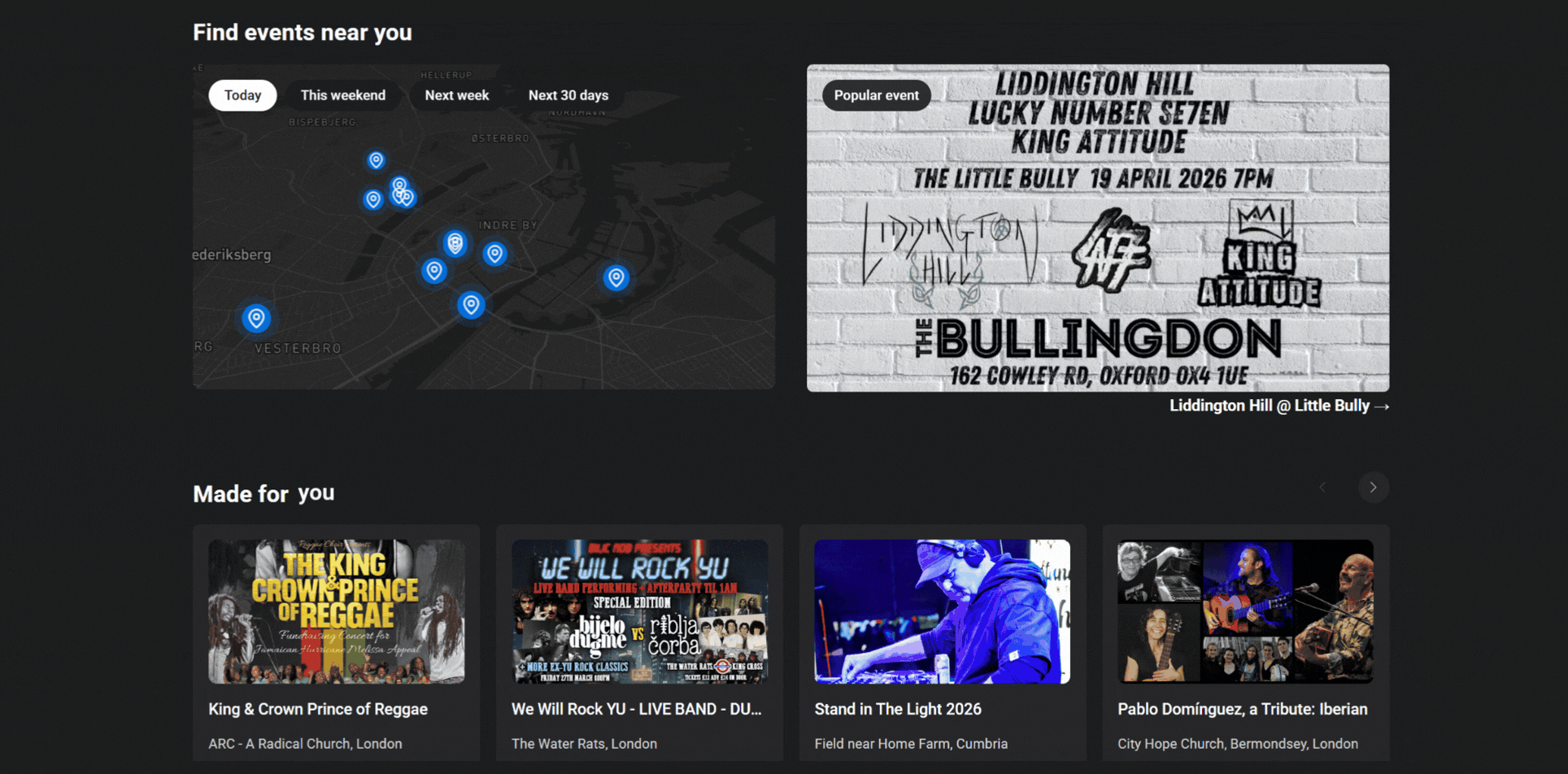Select the easternmost map pin
The height and width of the screenshot is (774, 1568).
616,278
